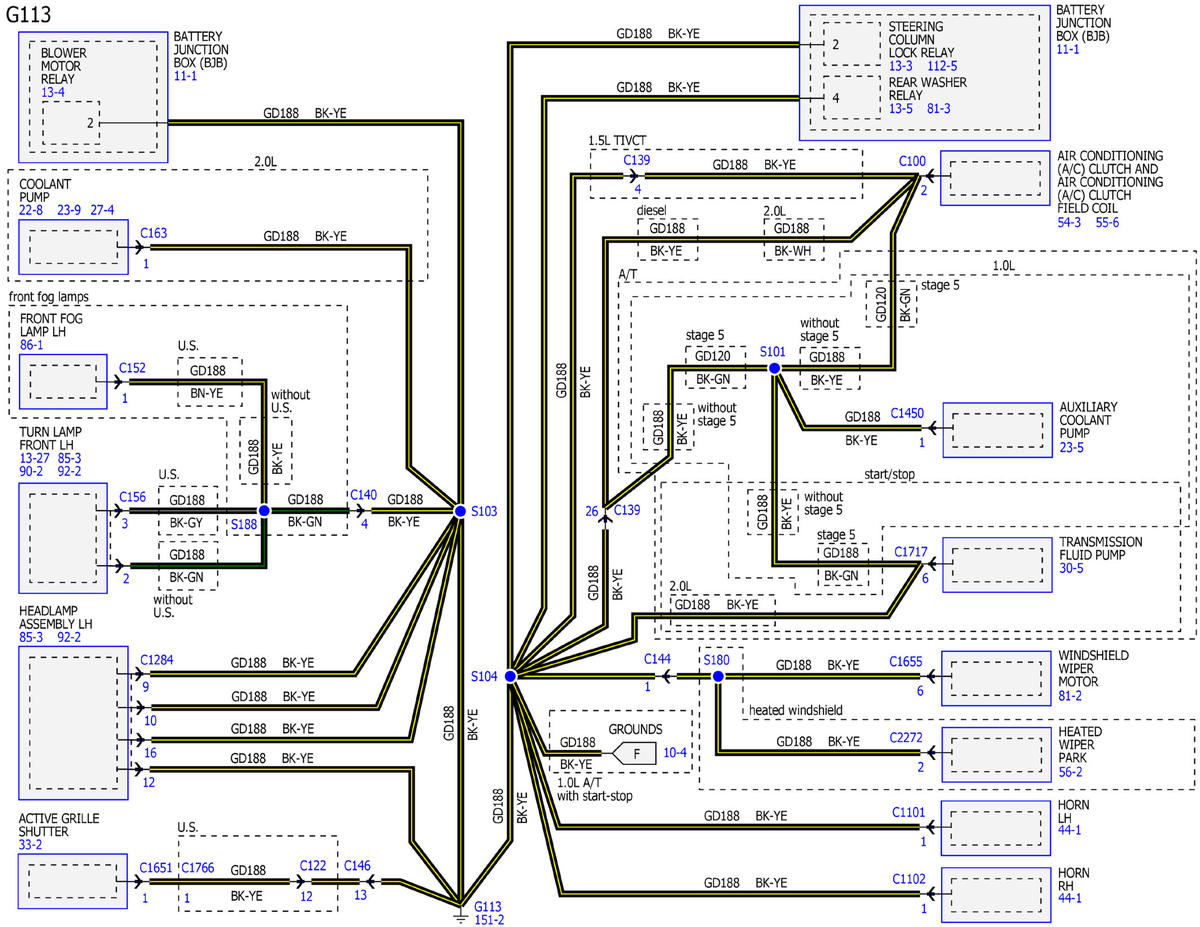Click connector label C146

coord(358,869)
